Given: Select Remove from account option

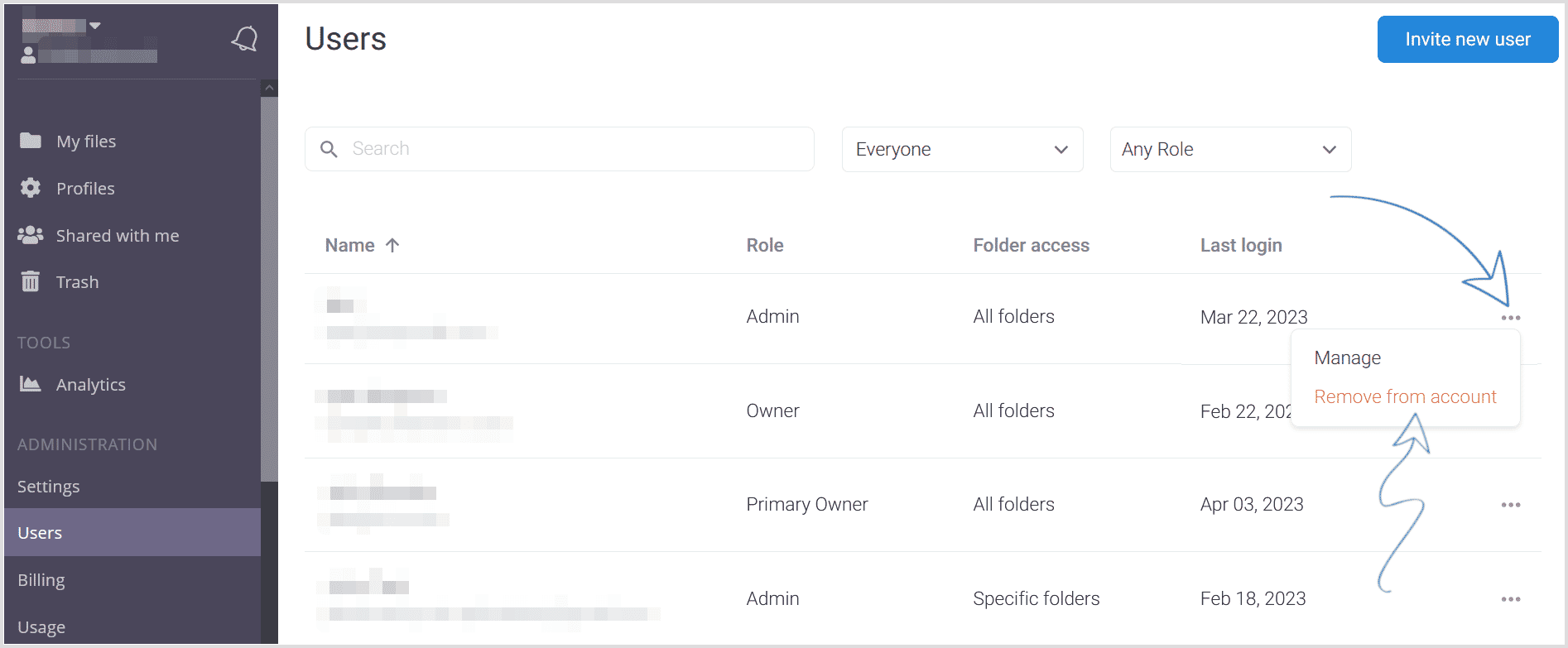Looking at the screenshot, I should tap(1405, 396).
